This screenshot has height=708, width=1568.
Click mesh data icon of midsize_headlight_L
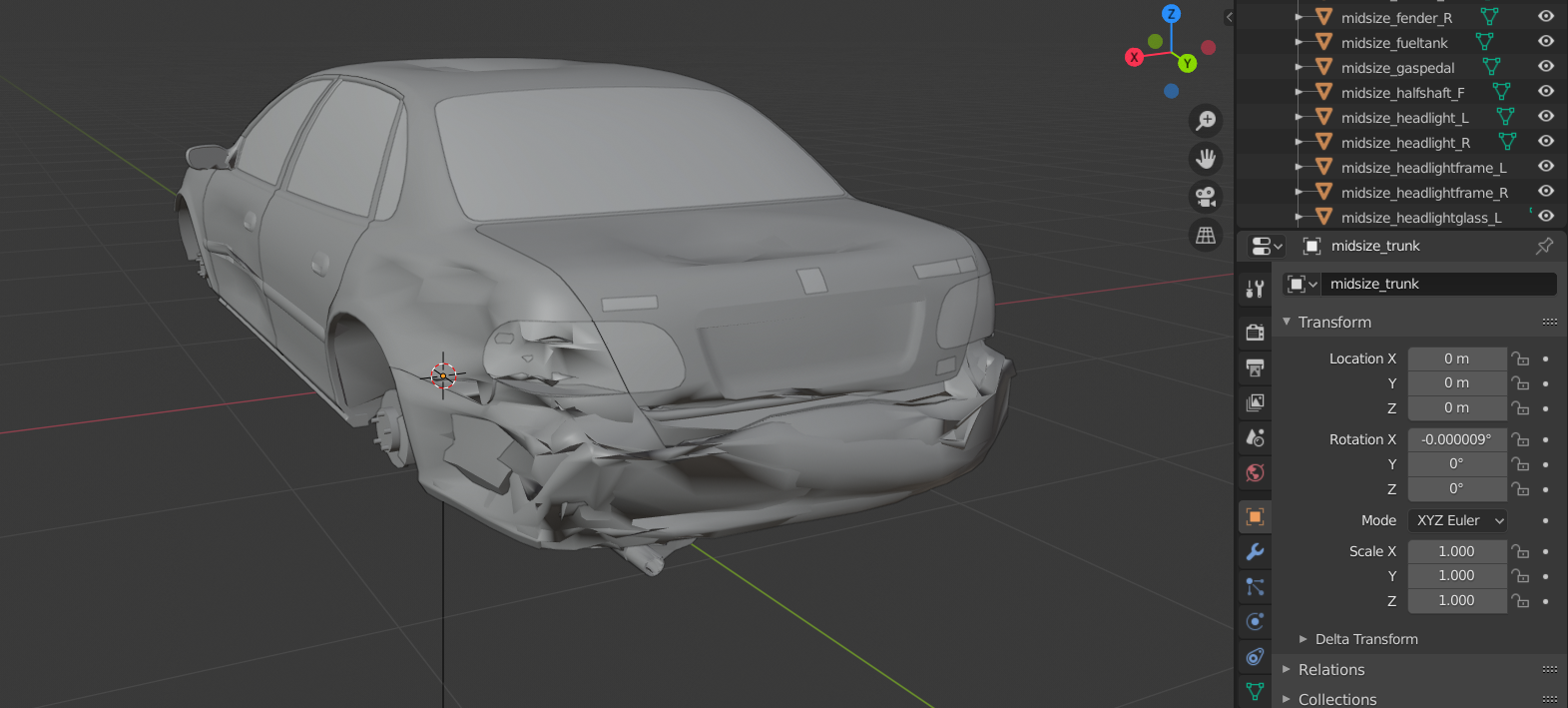pos(1505,117)
